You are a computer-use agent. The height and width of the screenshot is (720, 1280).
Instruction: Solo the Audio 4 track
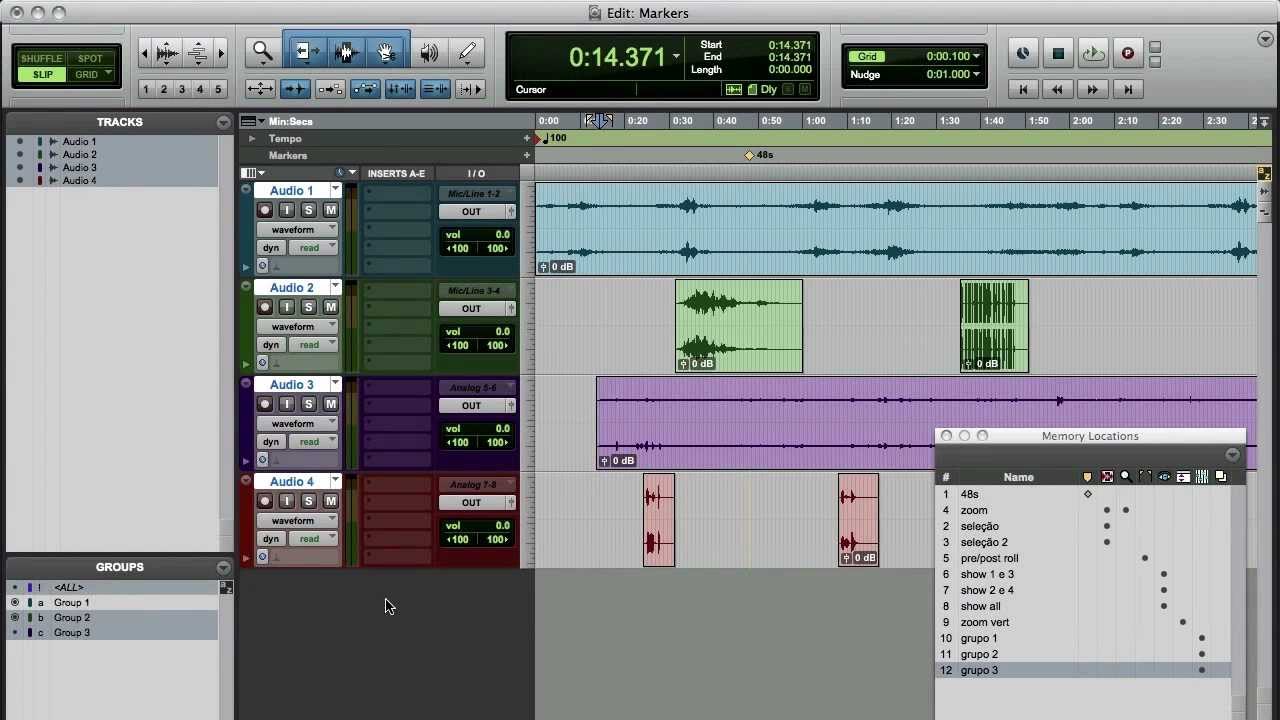pyautogui.click(x=308, y=501)
